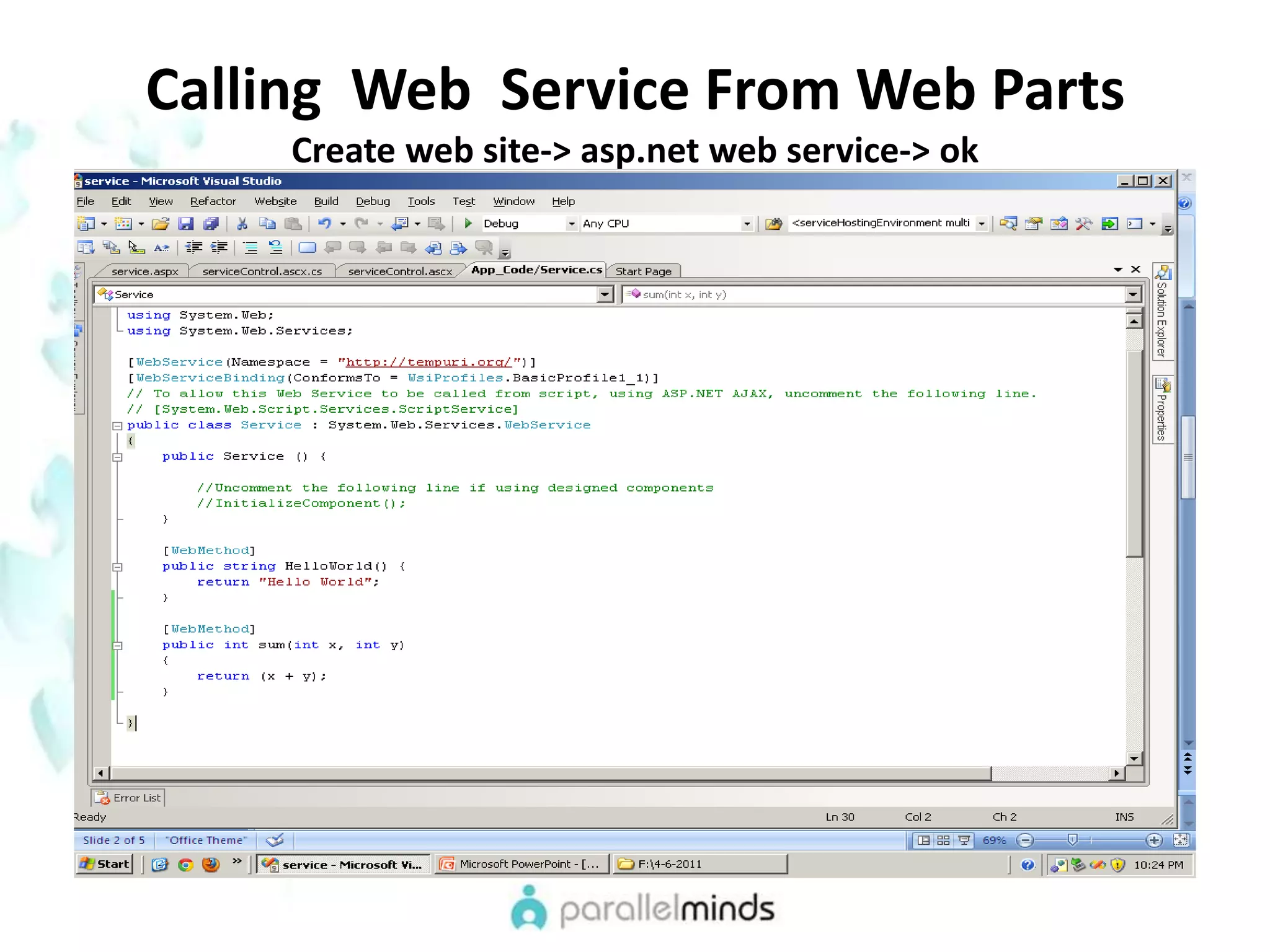Viewport: 1270px width, 952px height.
Task: Click the green arrow Start Page icon
Action: pos(1109,224)
